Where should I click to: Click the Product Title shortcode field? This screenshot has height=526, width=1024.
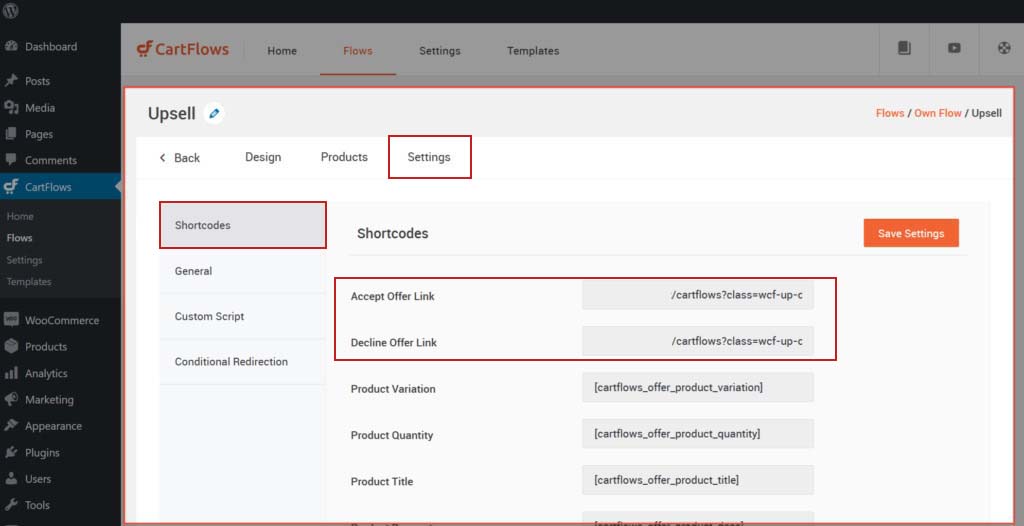pos(697,480)
